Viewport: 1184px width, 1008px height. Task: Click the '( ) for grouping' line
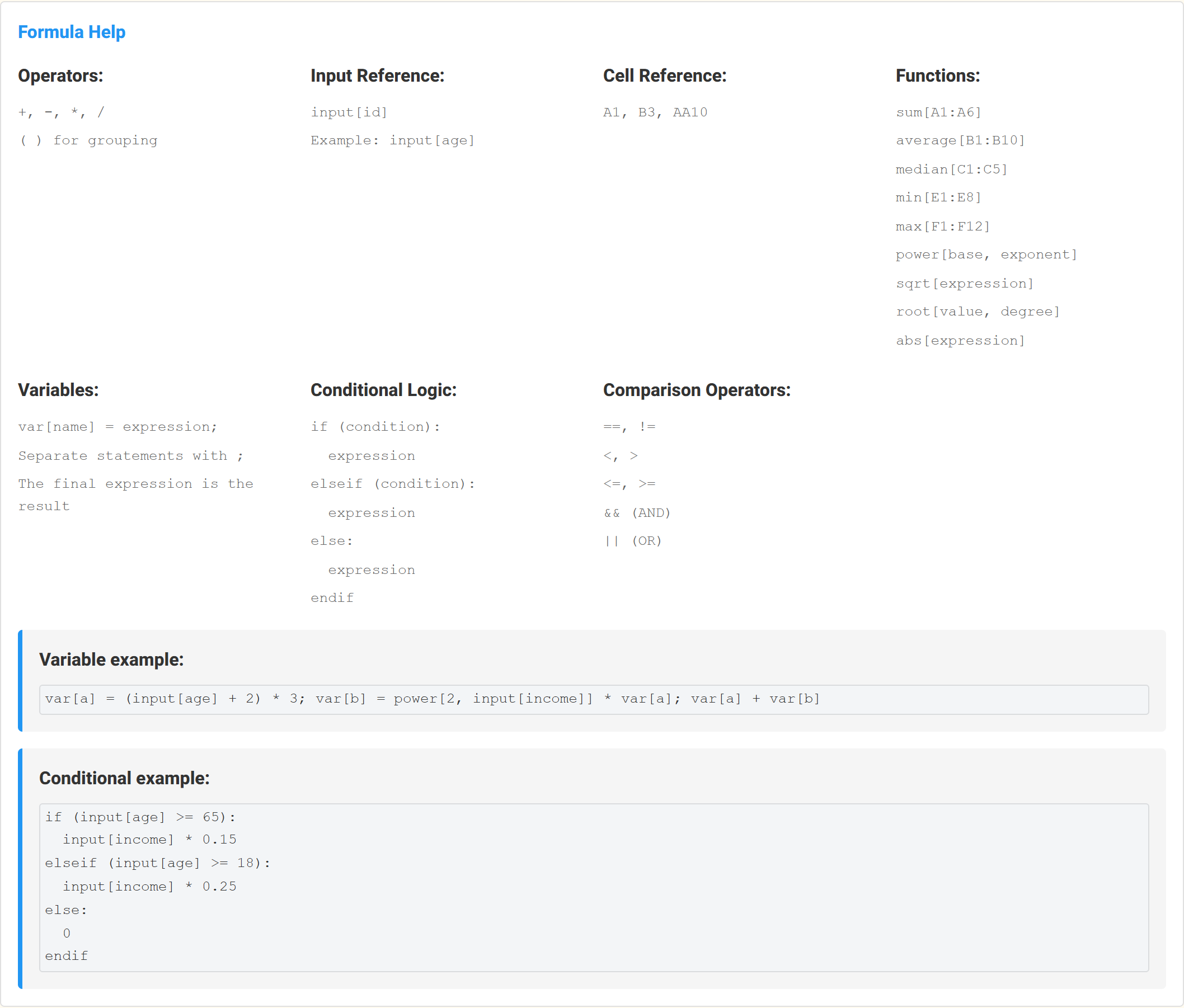click(88, 140)
